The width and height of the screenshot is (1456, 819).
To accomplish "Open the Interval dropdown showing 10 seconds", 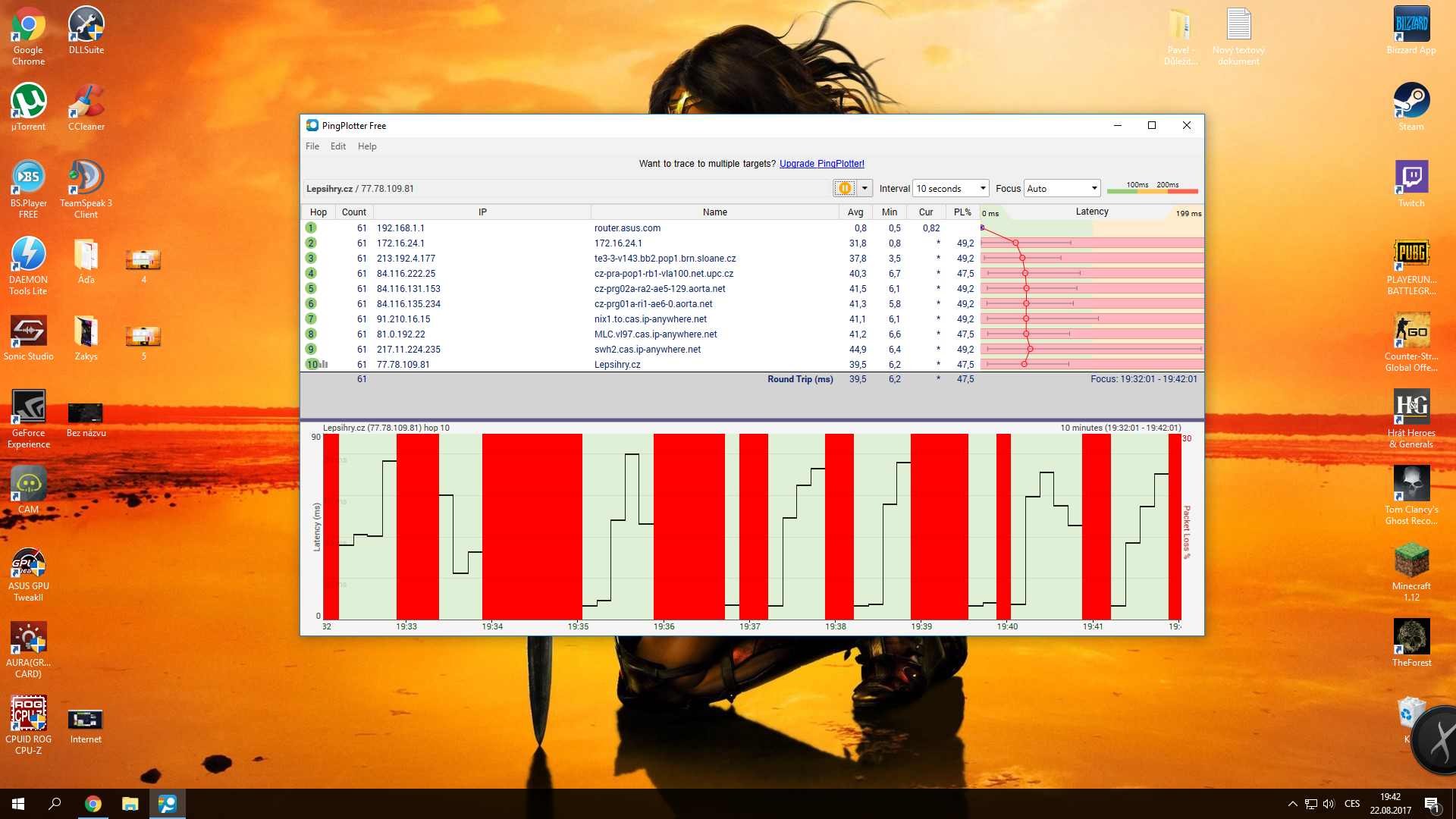I will 951,188.
